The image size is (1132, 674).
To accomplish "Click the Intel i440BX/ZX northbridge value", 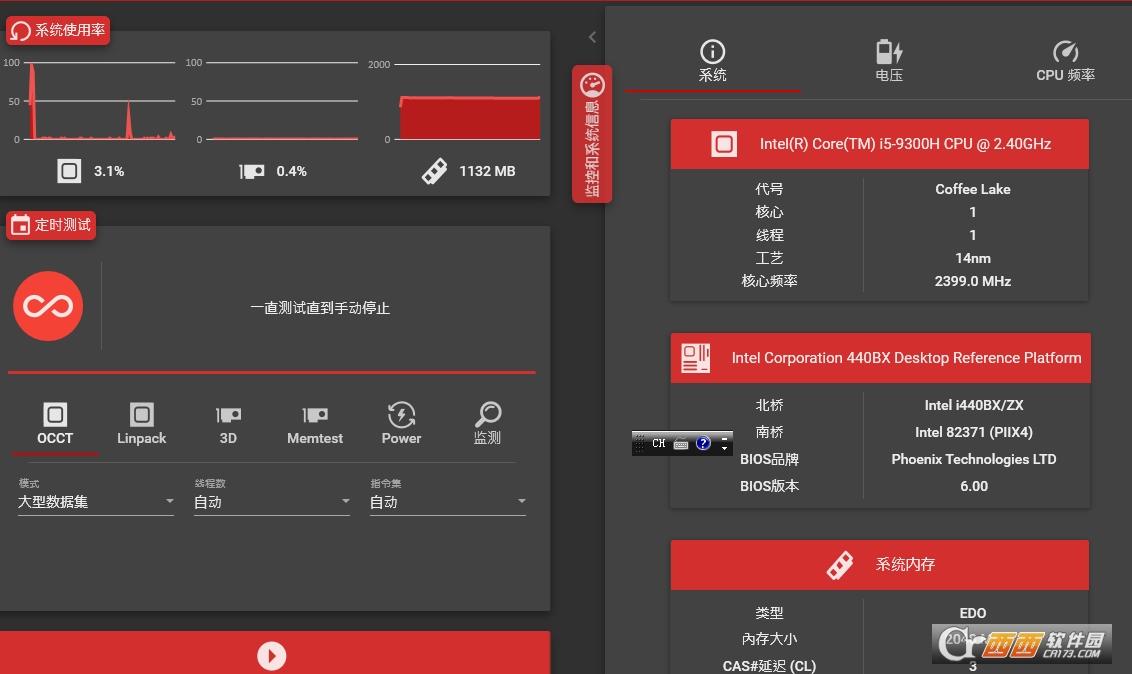I will pyautogui.click(x=974, y=405).
